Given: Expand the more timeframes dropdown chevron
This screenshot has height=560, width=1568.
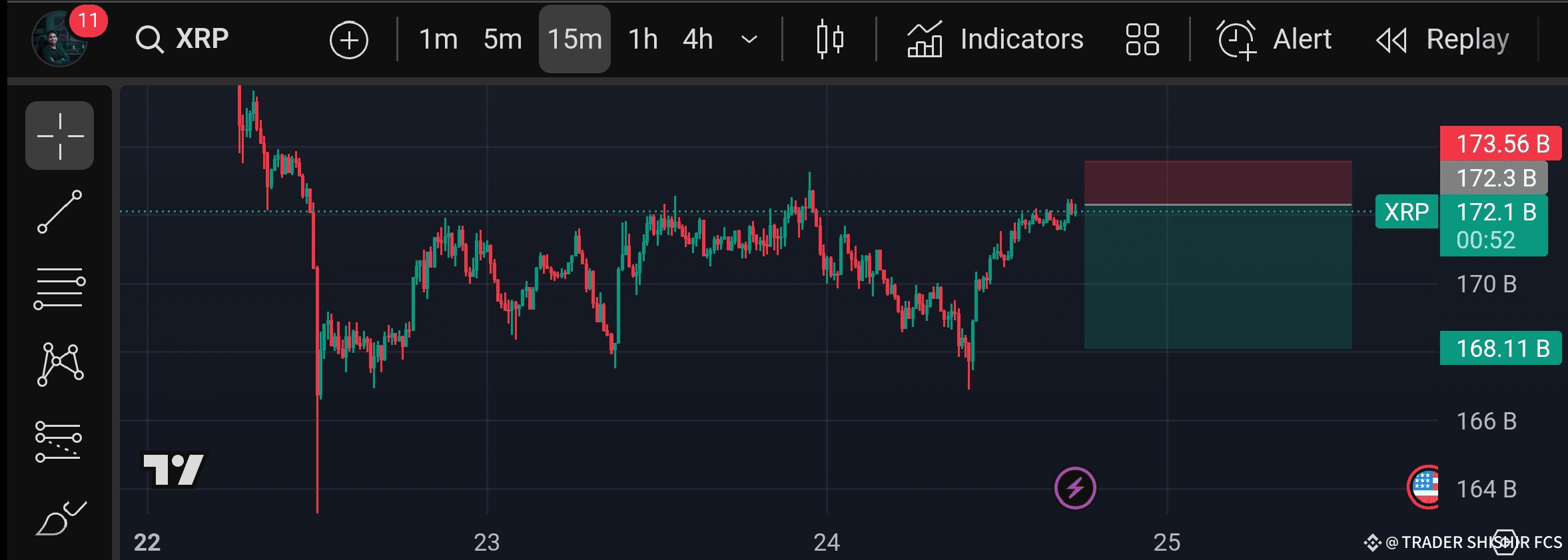Looking at the screenshot, I should click(749, 39).
